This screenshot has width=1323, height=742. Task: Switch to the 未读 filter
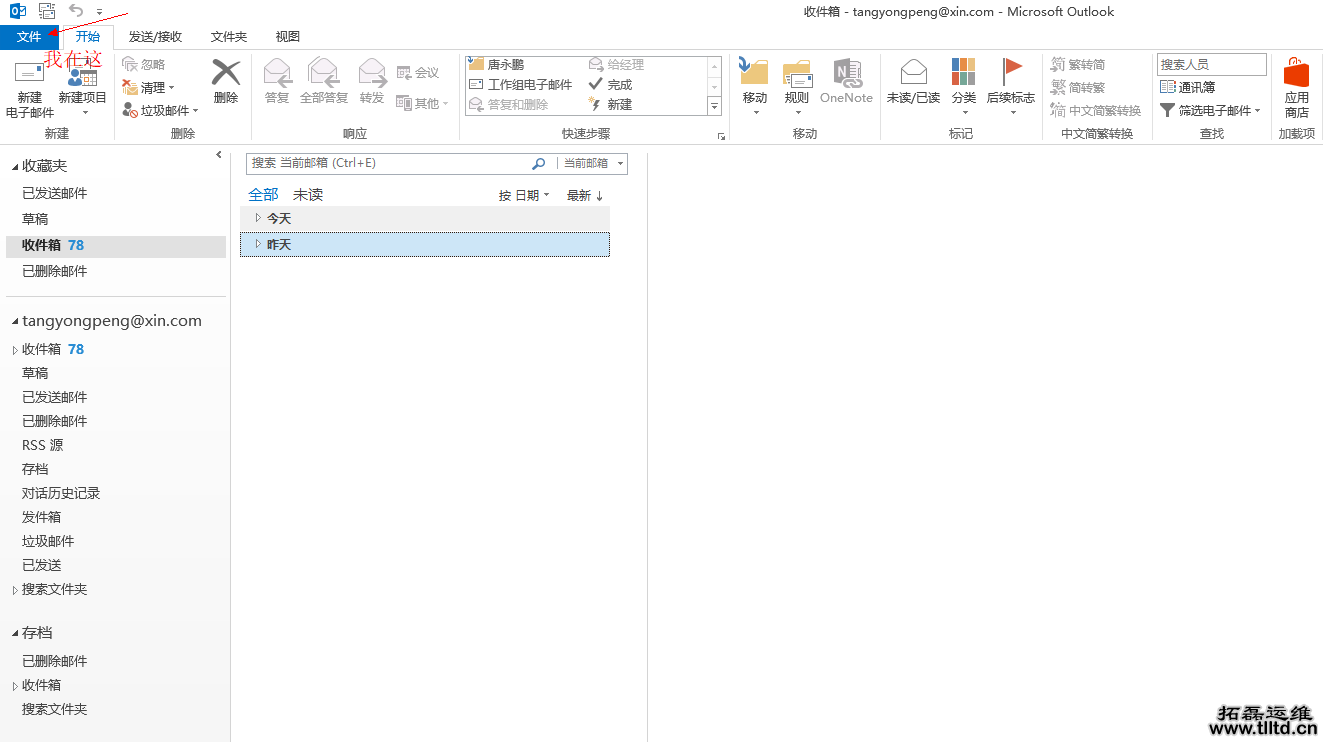308,194
